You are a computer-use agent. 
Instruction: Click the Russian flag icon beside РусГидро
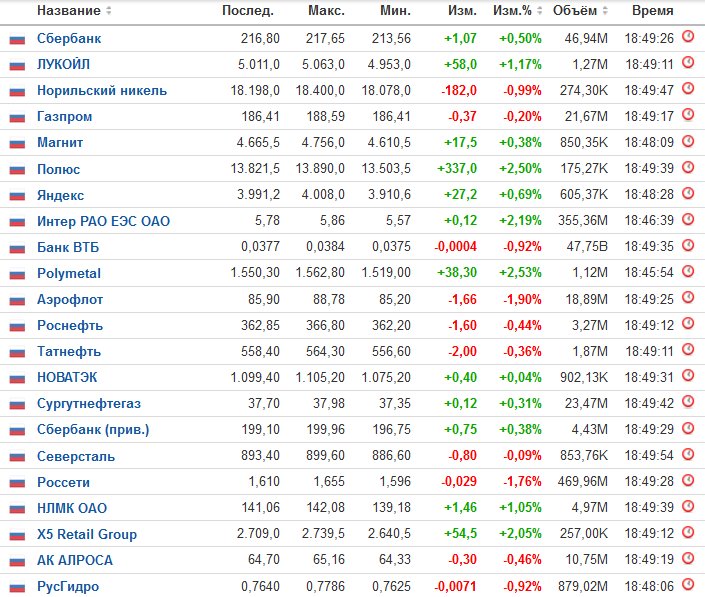click(17, 588)
